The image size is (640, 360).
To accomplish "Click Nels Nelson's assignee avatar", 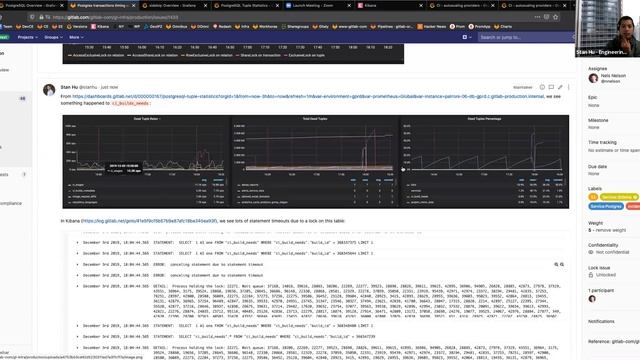I will 593,78.
